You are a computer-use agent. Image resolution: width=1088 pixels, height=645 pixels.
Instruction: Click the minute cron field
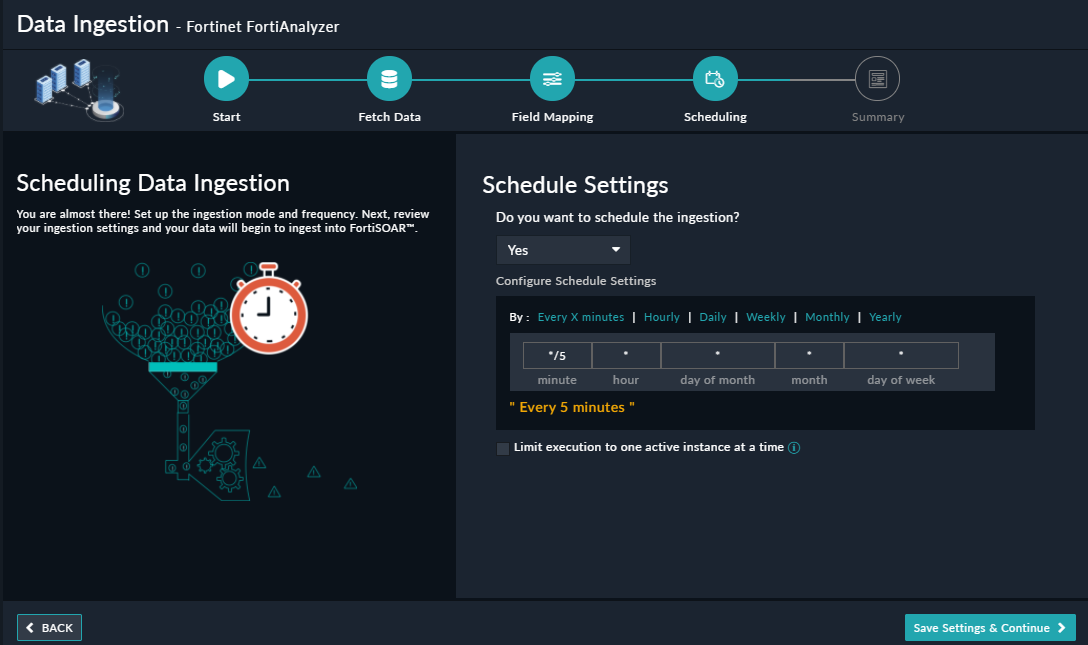(x=557, y=355)
